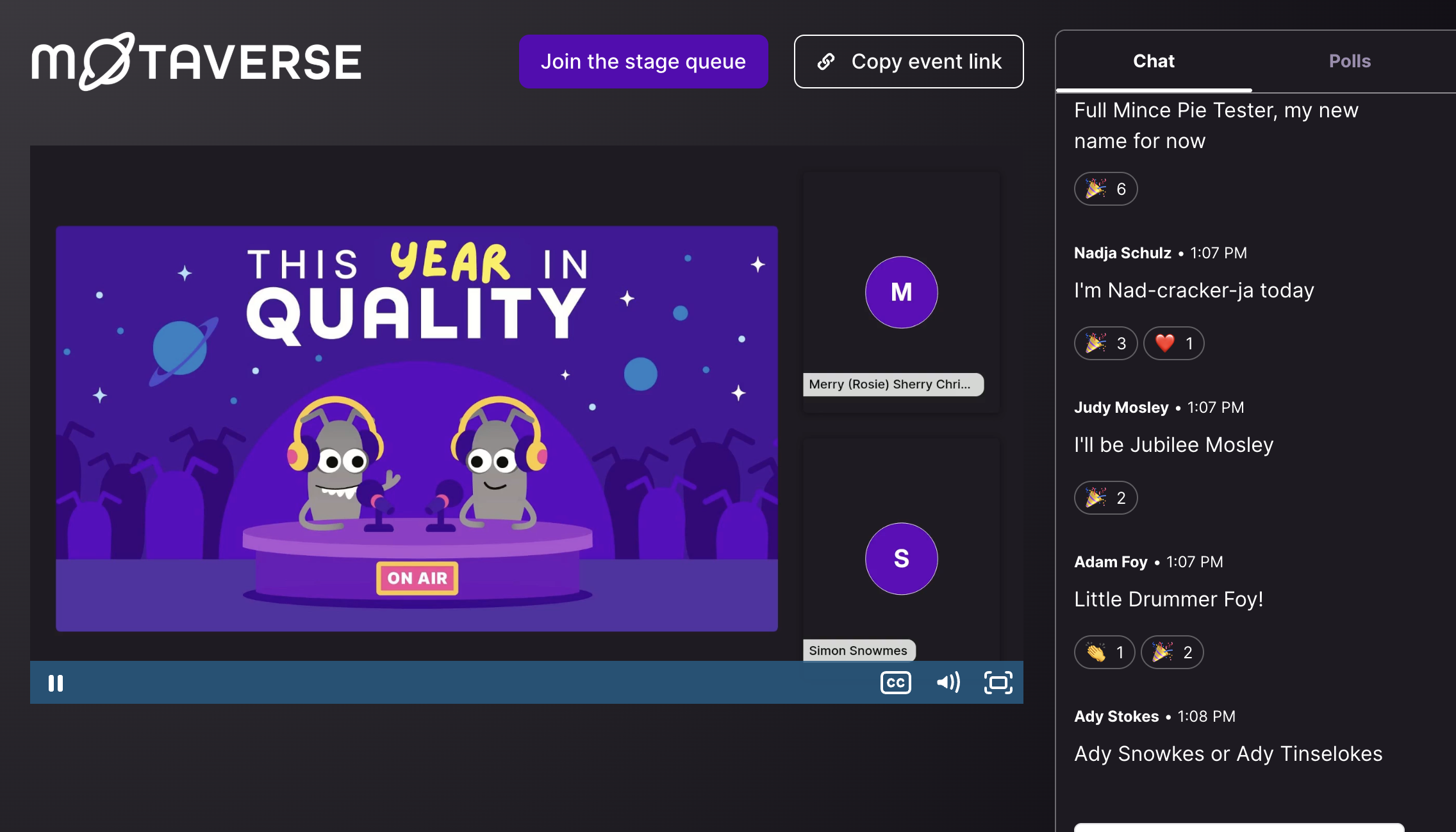Open the volume control to adjust level
Image resolution: width=1456 pixels, height=832 pixels.
click(947, 683)
